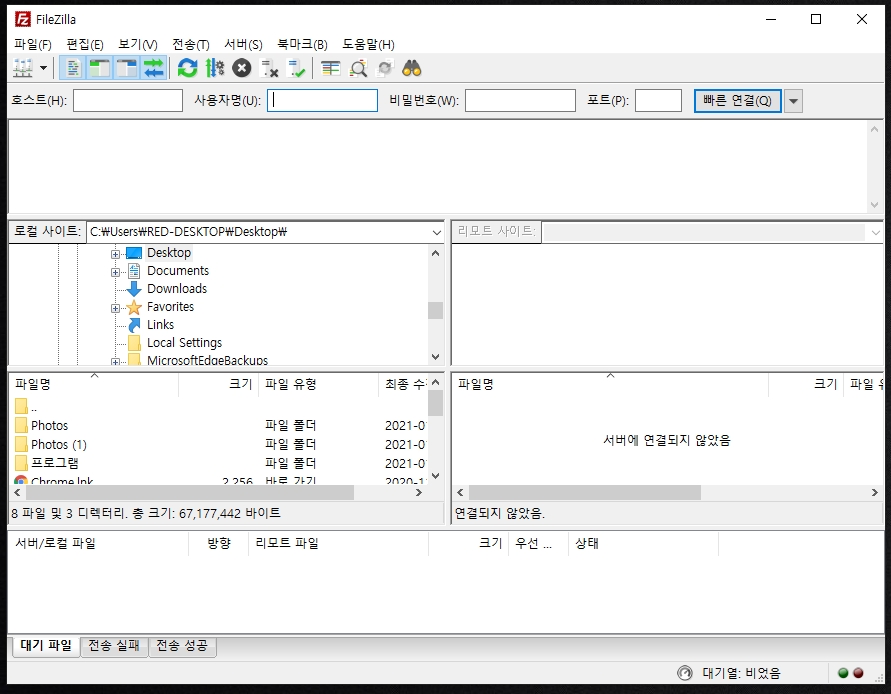
Task: Select the Documents folder in tree
Action: point(178,271)
